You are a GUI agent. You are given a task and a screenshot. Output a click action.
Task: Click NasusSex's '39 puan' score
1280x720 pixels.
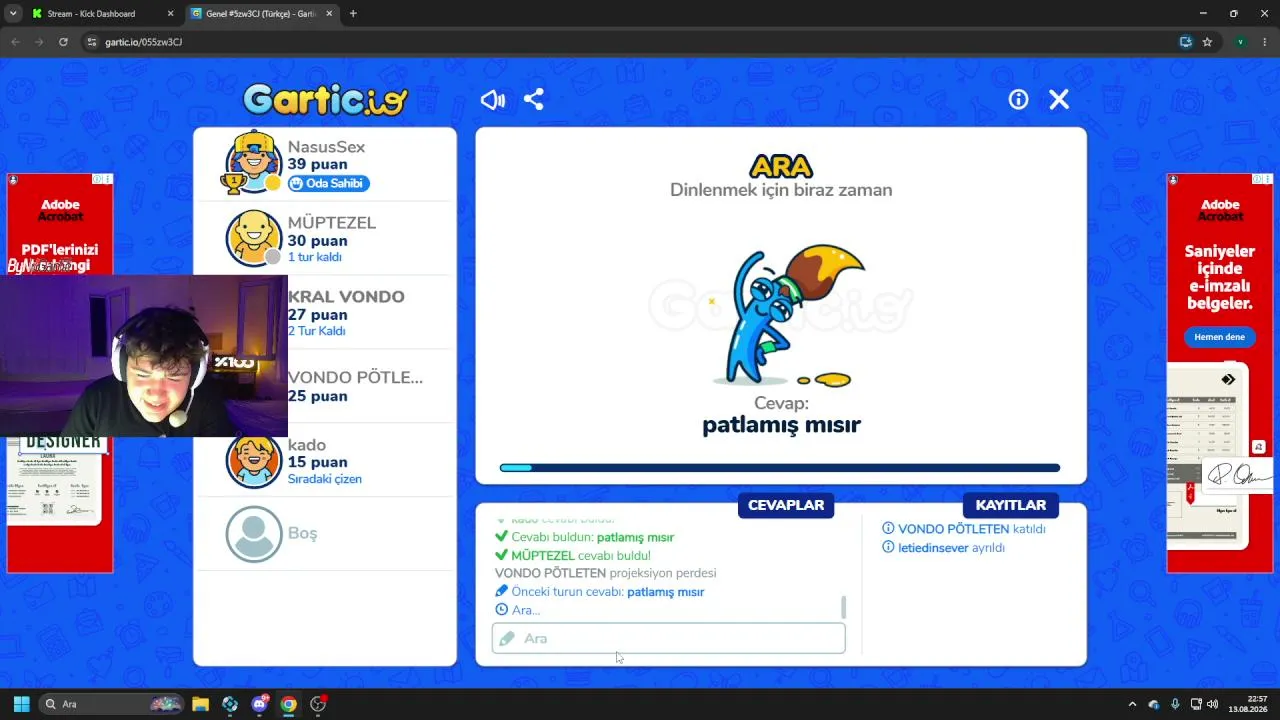pyautogui.click(x=318, y=165)
